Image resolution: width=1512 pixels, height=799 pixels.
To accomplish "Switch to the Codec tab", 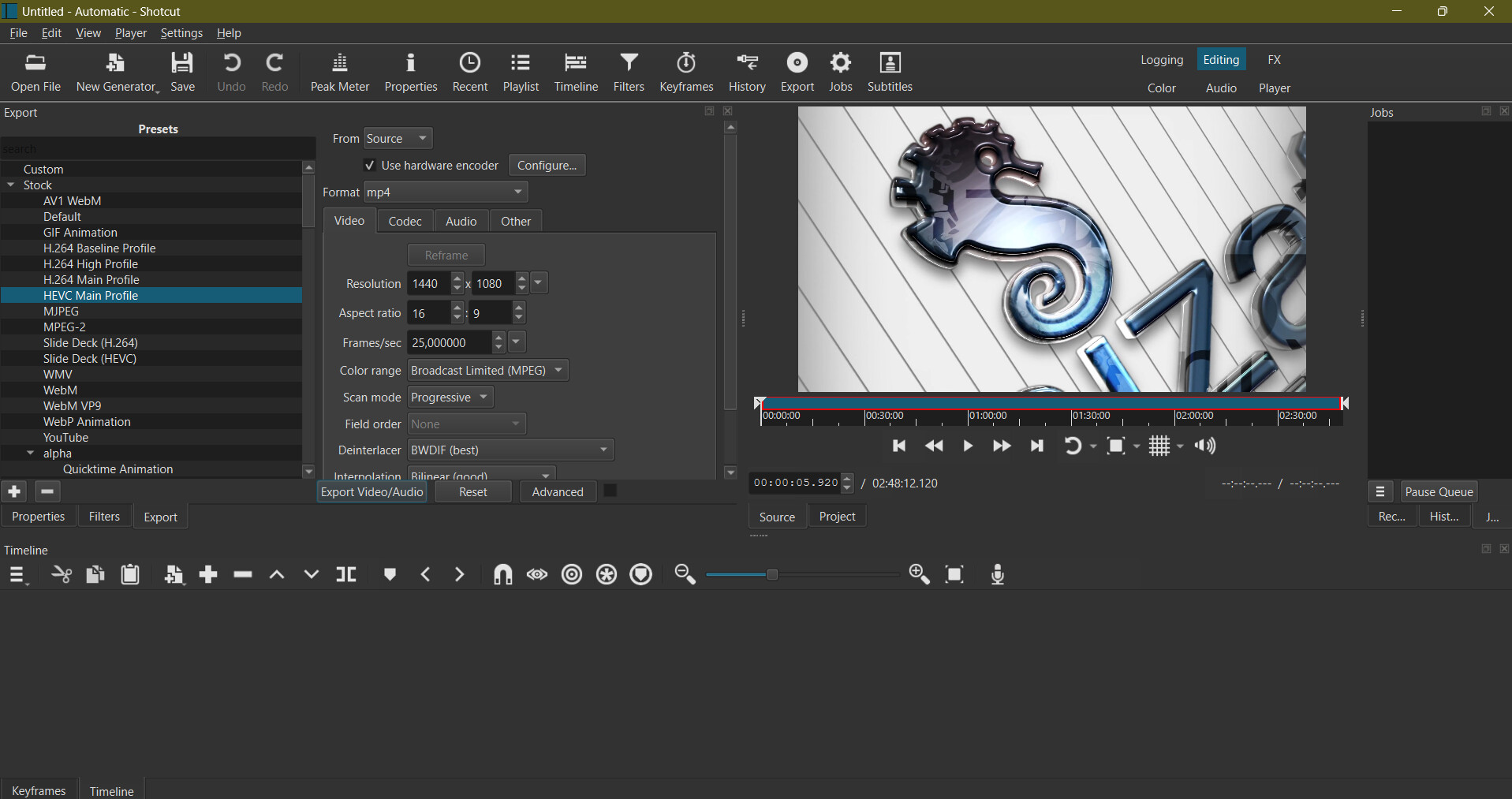I will coord(405,222).
